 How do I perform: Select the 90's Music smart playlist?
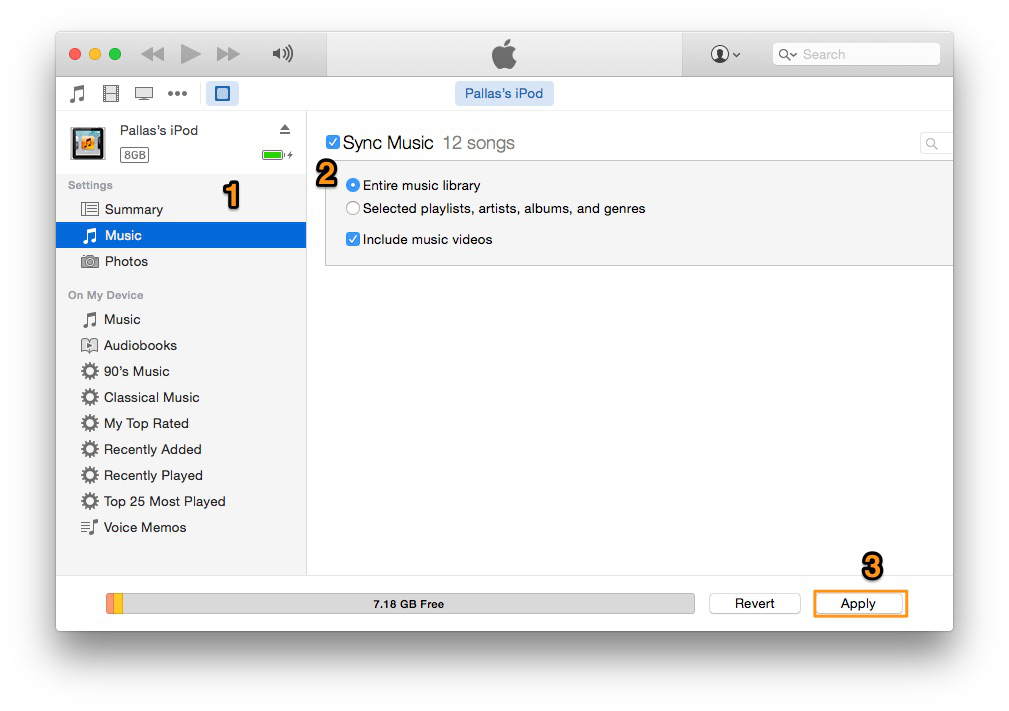coord(181,371)
